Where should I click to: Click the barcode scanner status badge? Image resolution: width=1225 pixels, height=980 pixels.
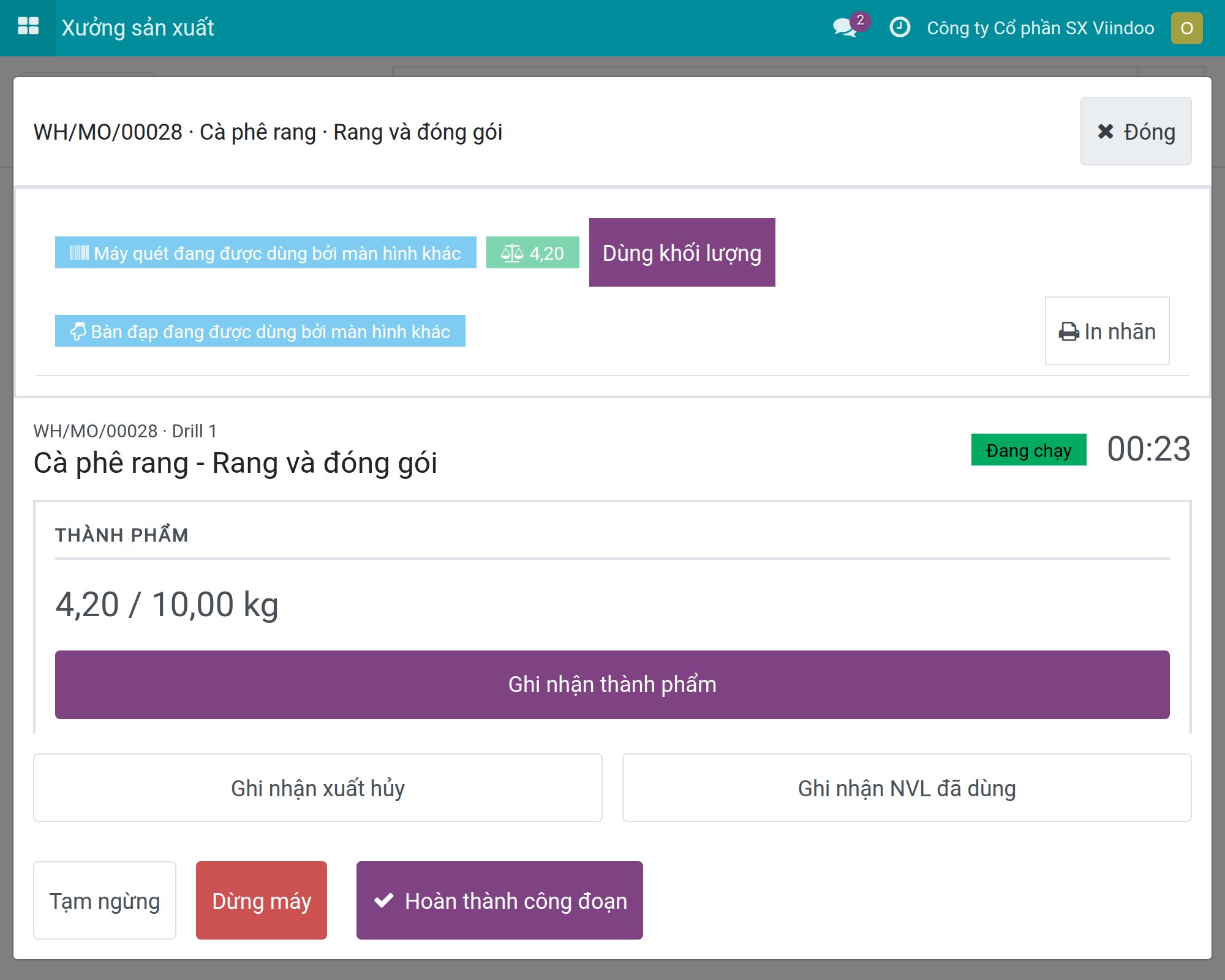click(x=266, y=252)
